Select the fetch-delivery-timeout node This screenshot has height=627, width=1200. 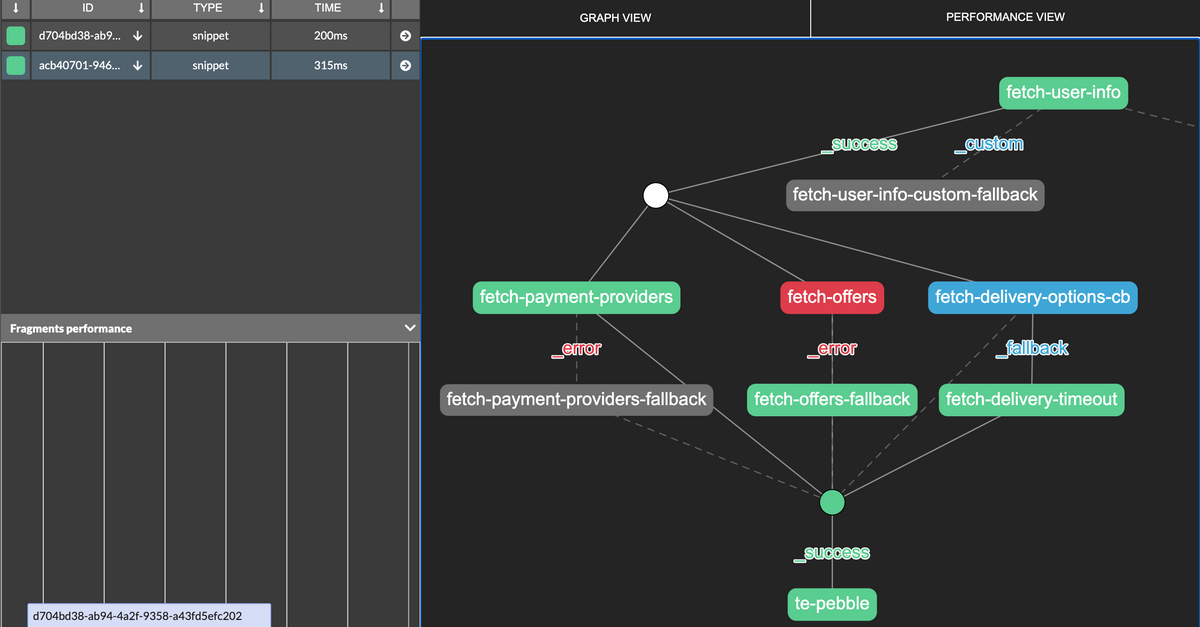pyautogui.click(x=1032, y=400)
